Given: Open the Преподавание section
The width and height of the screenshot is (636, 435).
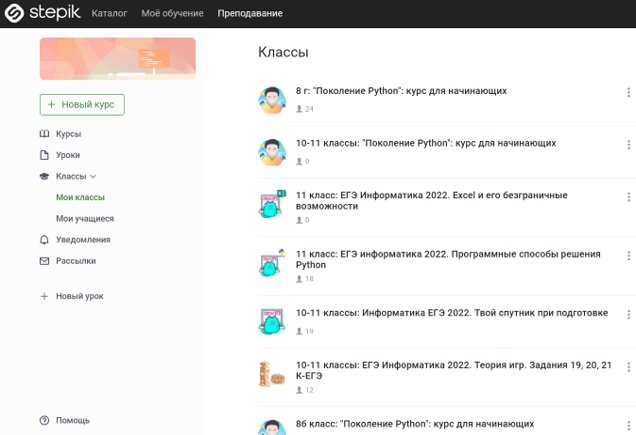Looking at the screenshot, I should tap(250, 13).
